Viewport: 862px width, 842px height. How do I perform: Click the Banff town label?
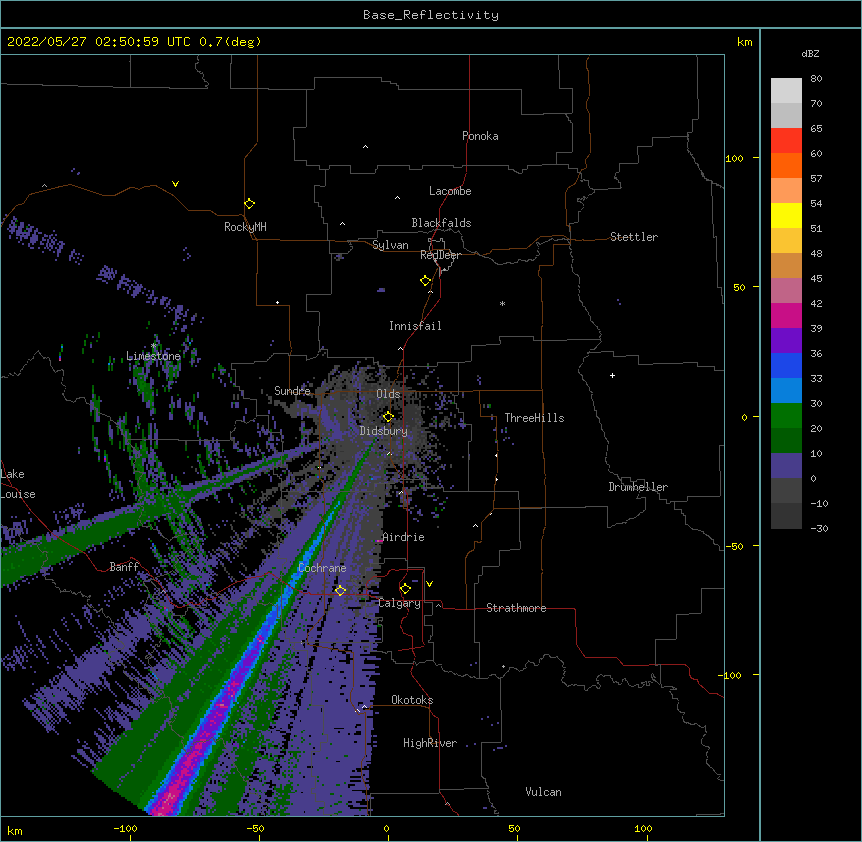[x=124, y=567]
